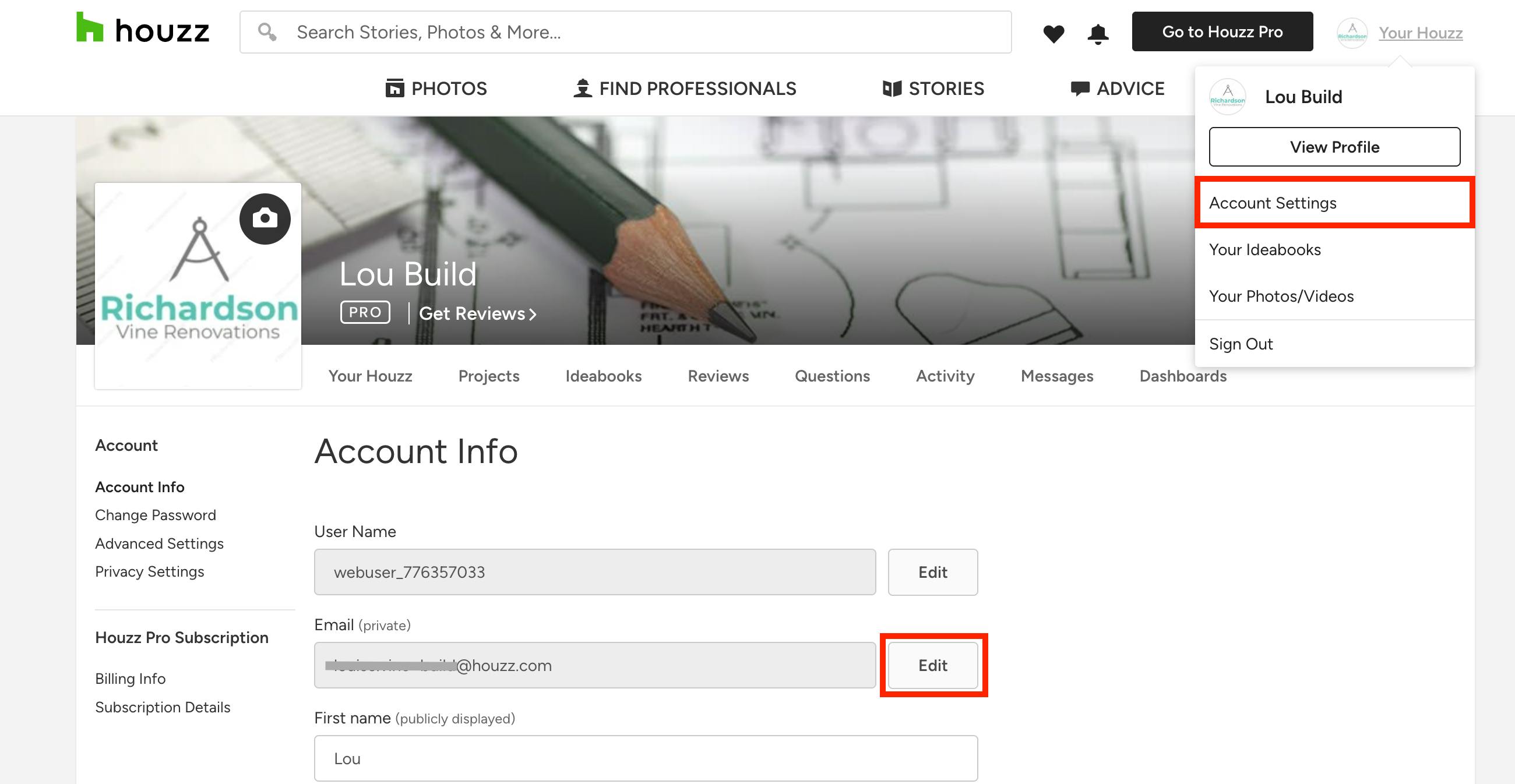
Task: Open the notifications bell
Action: pyautogui.click(x=1097, y=34)
